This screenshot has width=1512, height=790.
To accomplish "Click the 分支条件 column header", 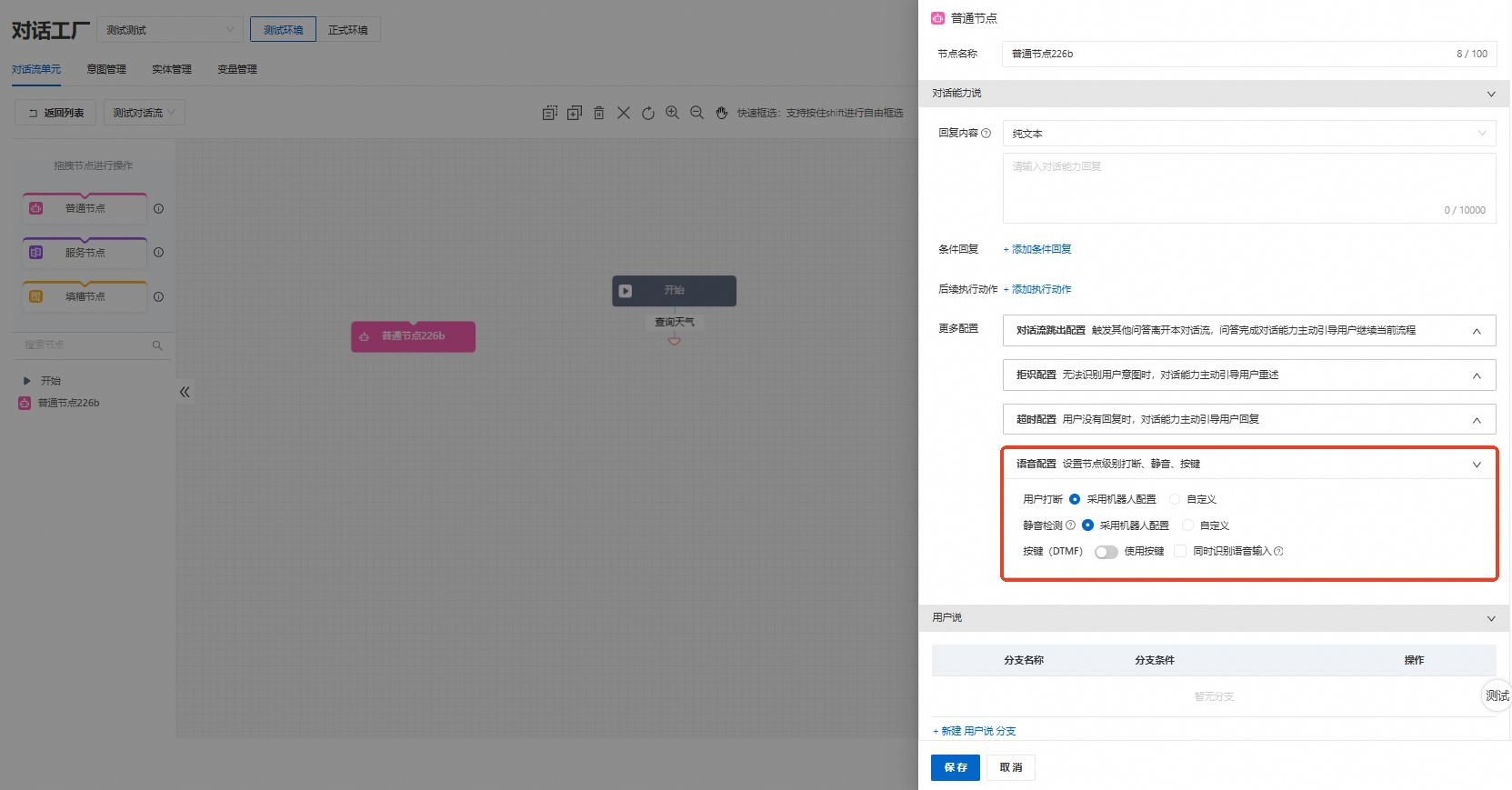I will 1155,660.
